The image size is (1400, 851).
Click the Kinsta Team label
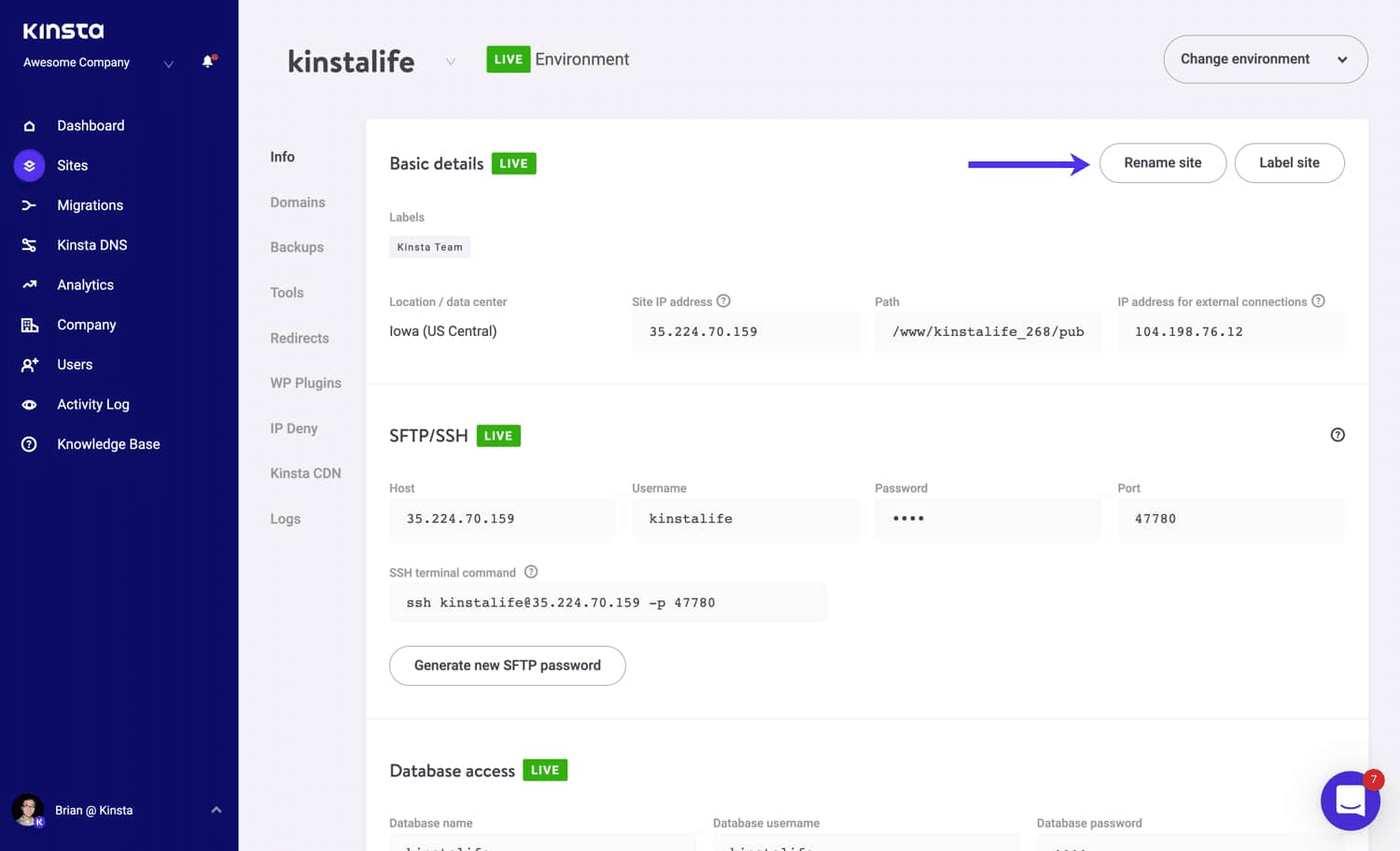pyautogui.click(x=429, y=246)
